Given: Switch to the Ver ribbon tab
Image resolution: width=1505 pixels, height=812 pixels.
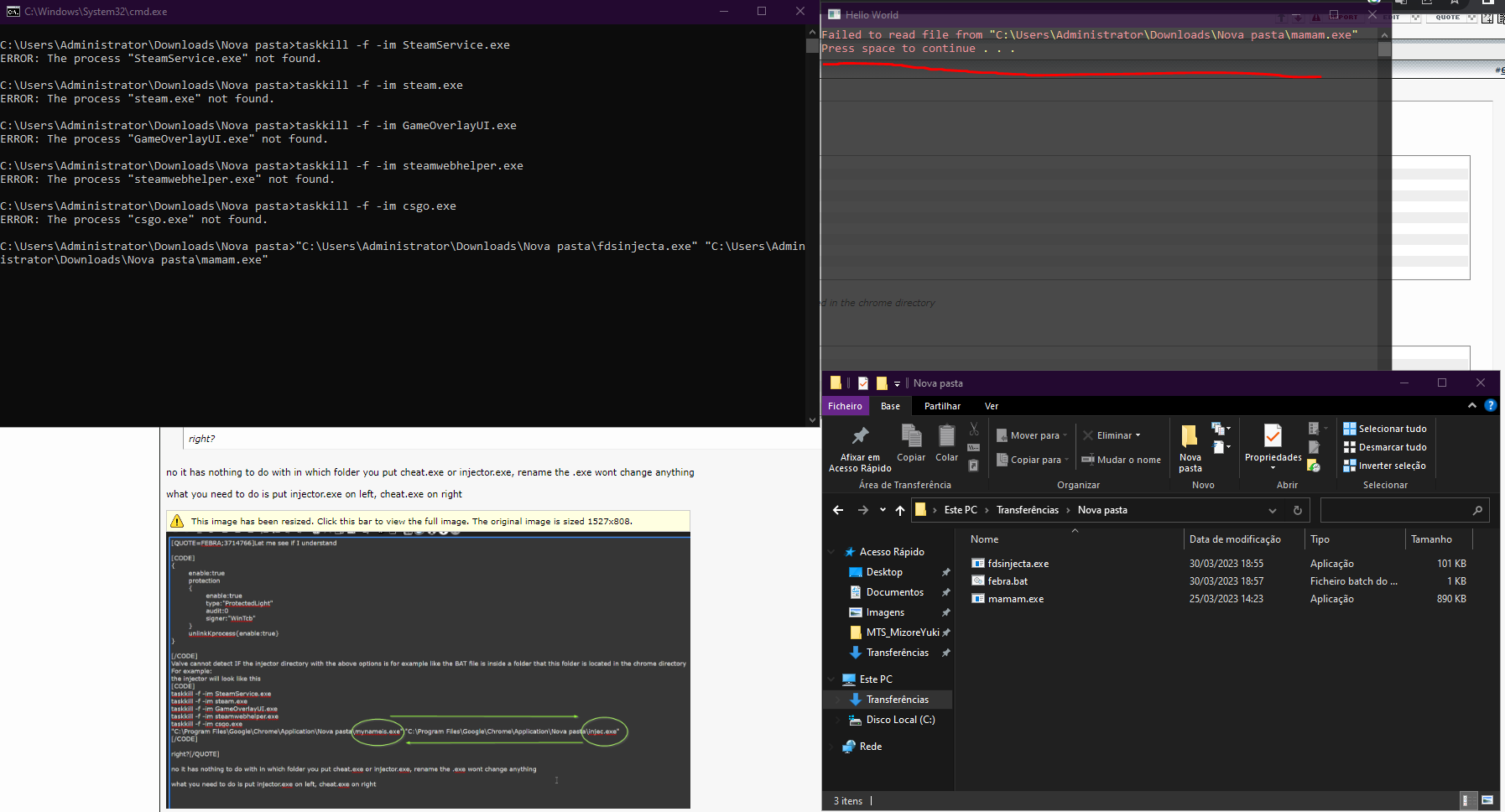Looking at the screenshot, I should 992,406.
